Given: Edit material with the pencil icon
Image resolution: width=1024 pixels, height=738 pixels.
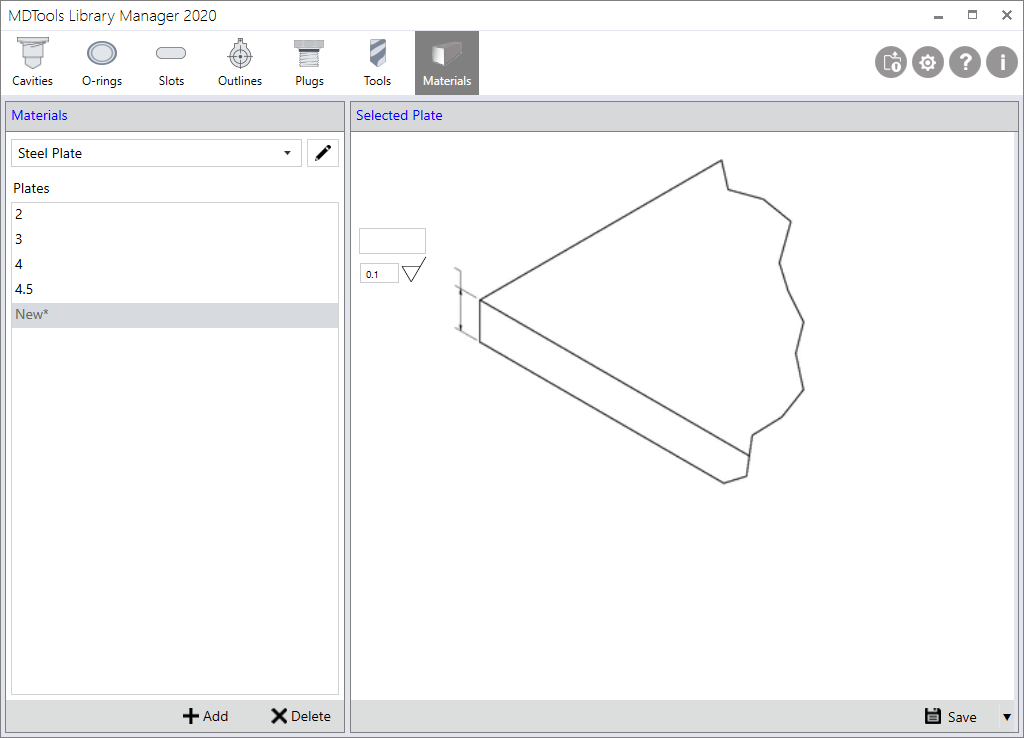Looking at the screenshot, I should (323, 153).
